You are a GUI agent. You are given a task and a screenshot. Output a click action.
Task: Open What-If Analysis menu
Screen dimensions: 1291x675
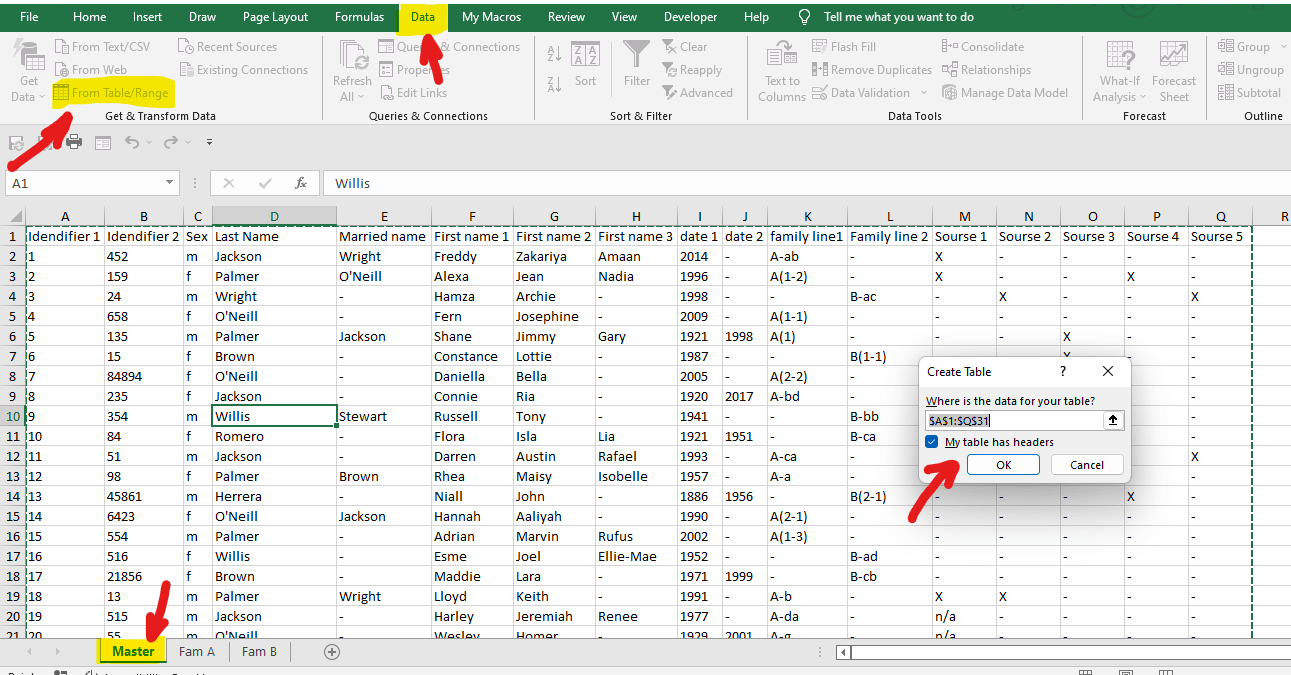[1119, 72]
